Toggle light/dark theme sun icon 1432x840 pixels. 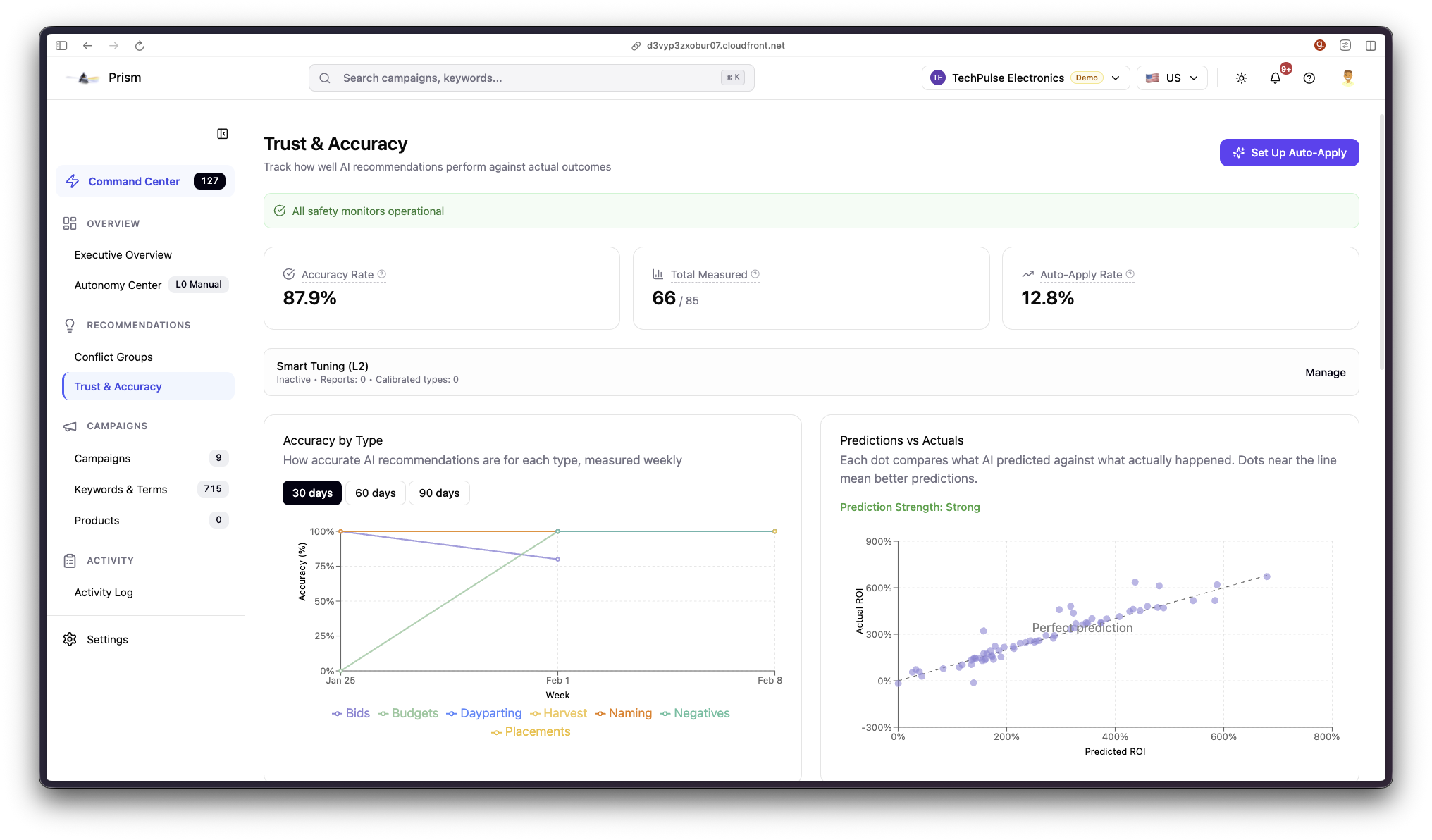1242,78
